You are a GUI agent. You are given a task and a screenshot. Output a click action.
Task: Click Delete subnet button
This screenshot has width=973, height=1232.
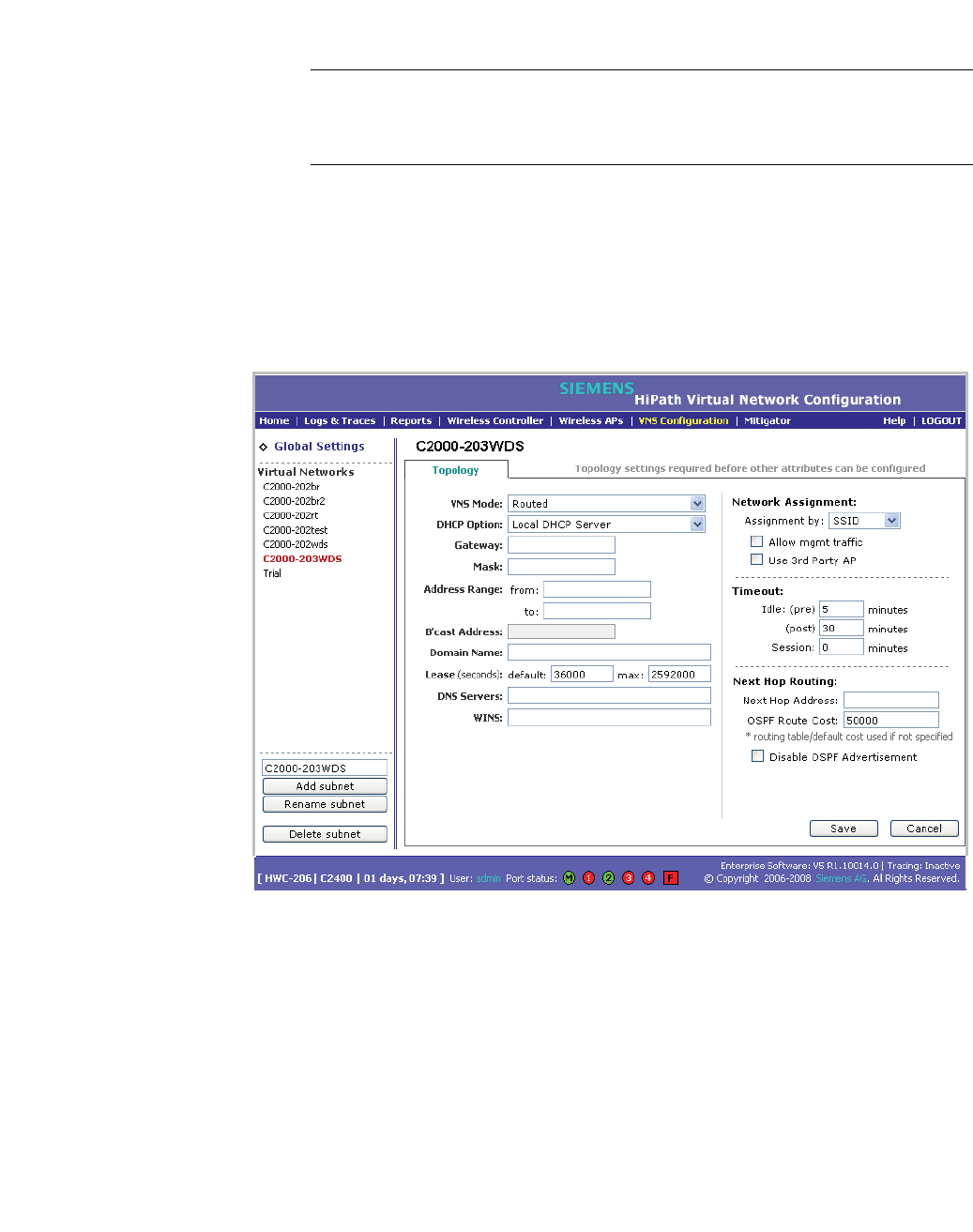325,834
